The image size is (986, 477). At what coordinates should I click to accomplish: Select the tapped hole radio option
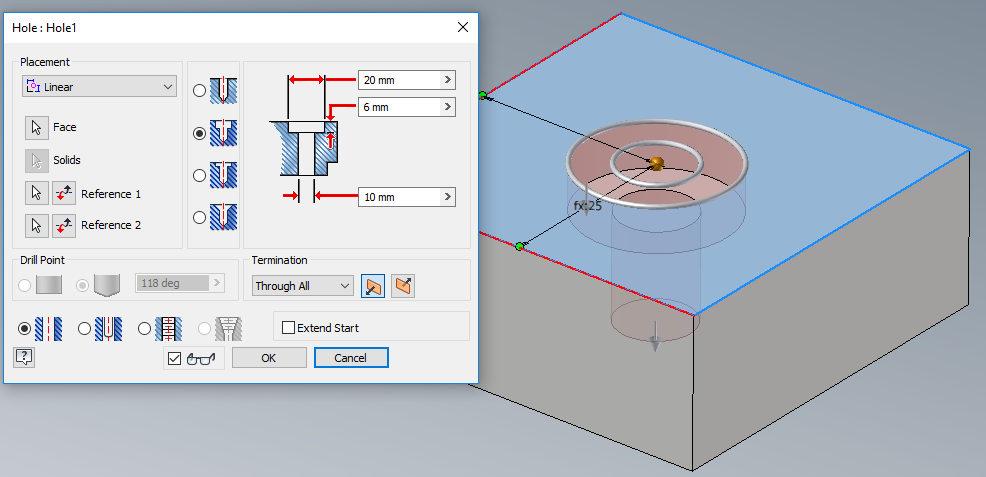[x=144, y=328]
